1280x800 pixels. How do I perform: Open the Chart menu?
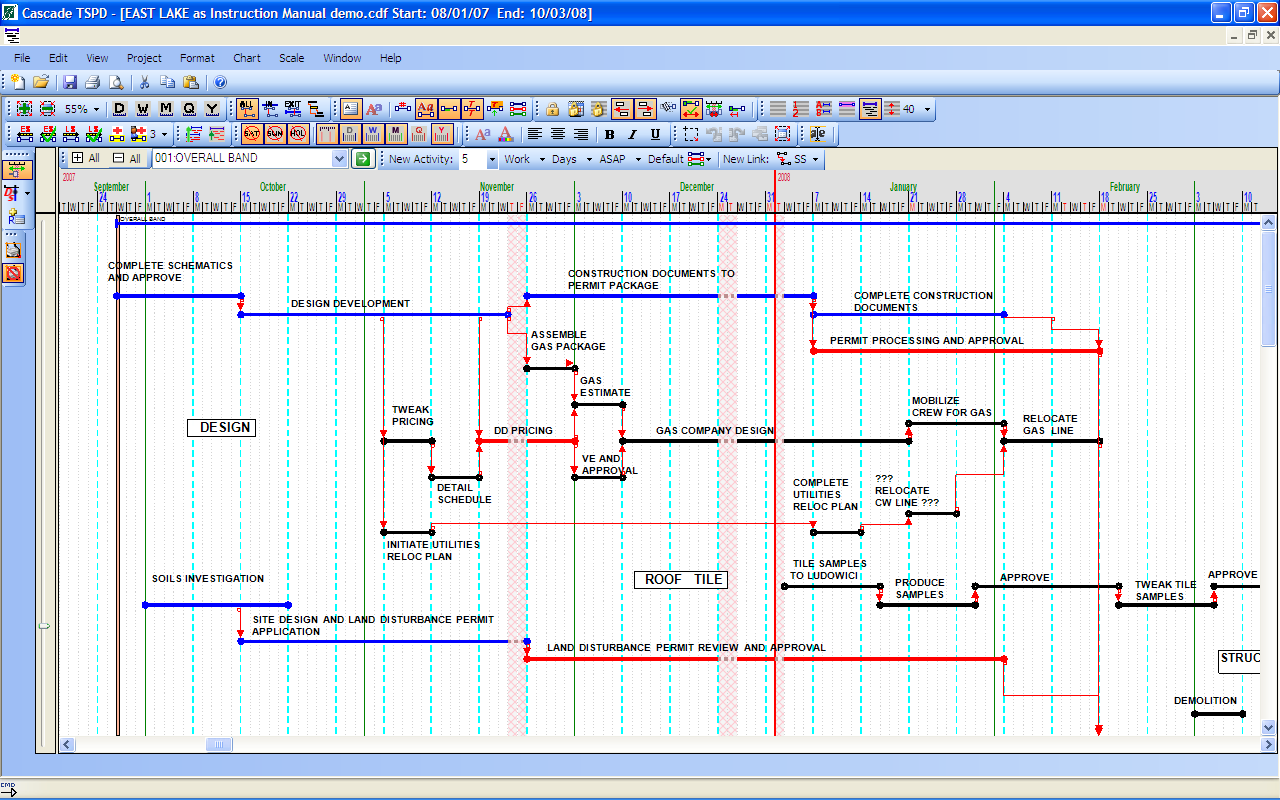click(246, 58)
